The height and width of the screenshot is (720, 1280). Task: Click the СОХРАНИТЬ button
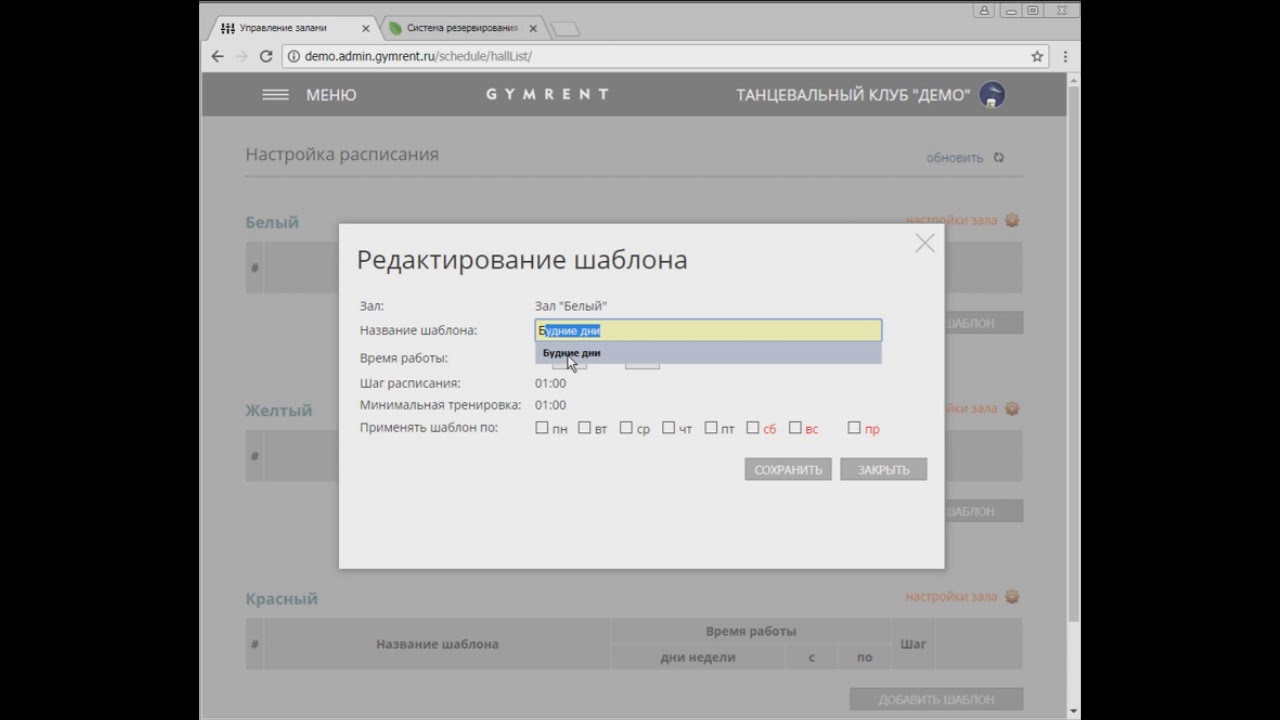pos(788,469)
